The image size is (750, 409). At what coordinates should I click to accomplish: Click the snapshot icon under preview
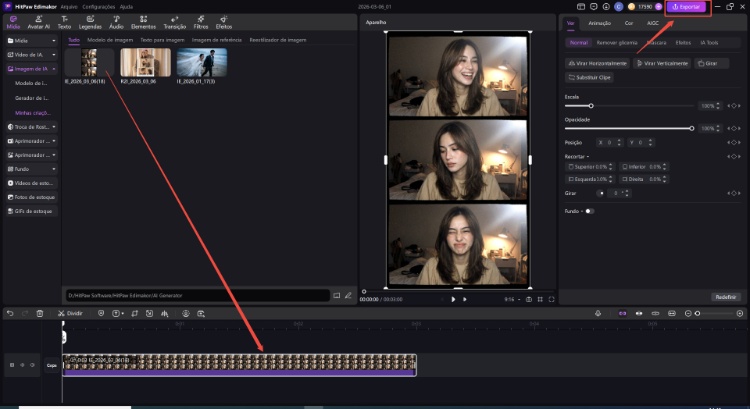pos(529,299)
